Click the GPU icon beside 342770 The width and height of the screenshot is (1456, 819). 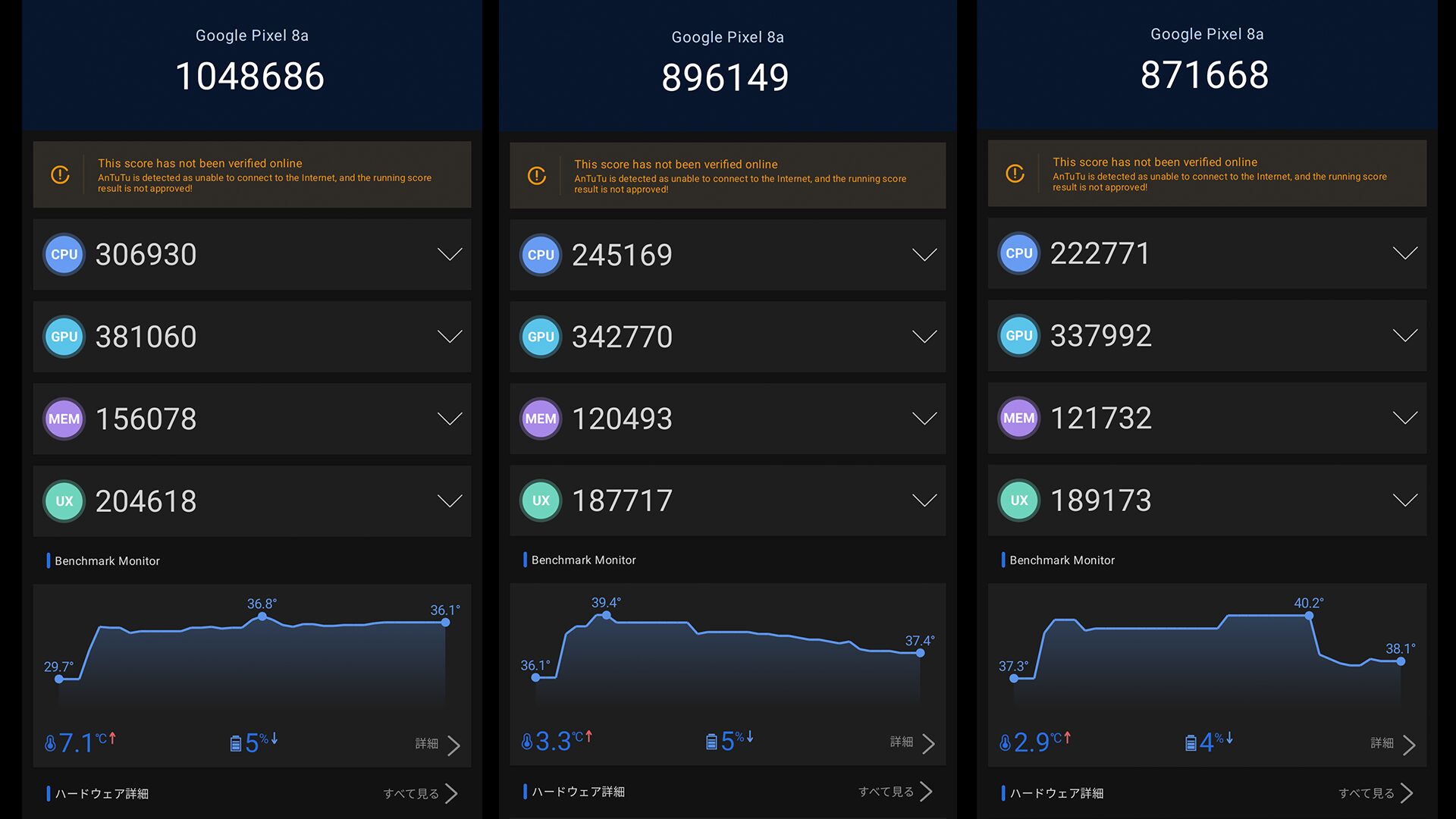tap(541, 337)
